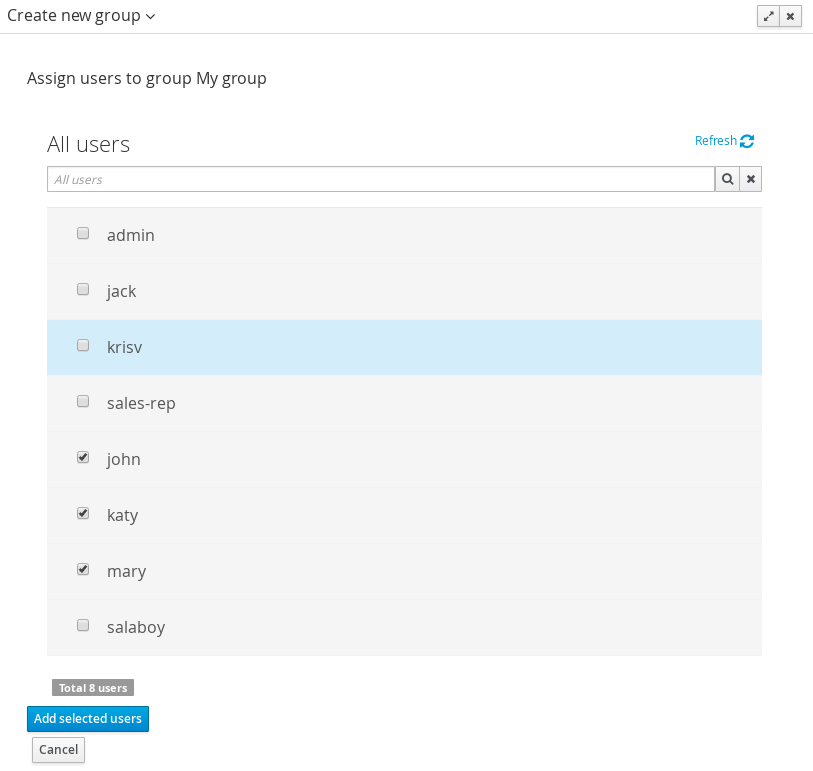Screen dimensions: 813x771
Task: Select the jack user checkbox
Action: point(83,289)
